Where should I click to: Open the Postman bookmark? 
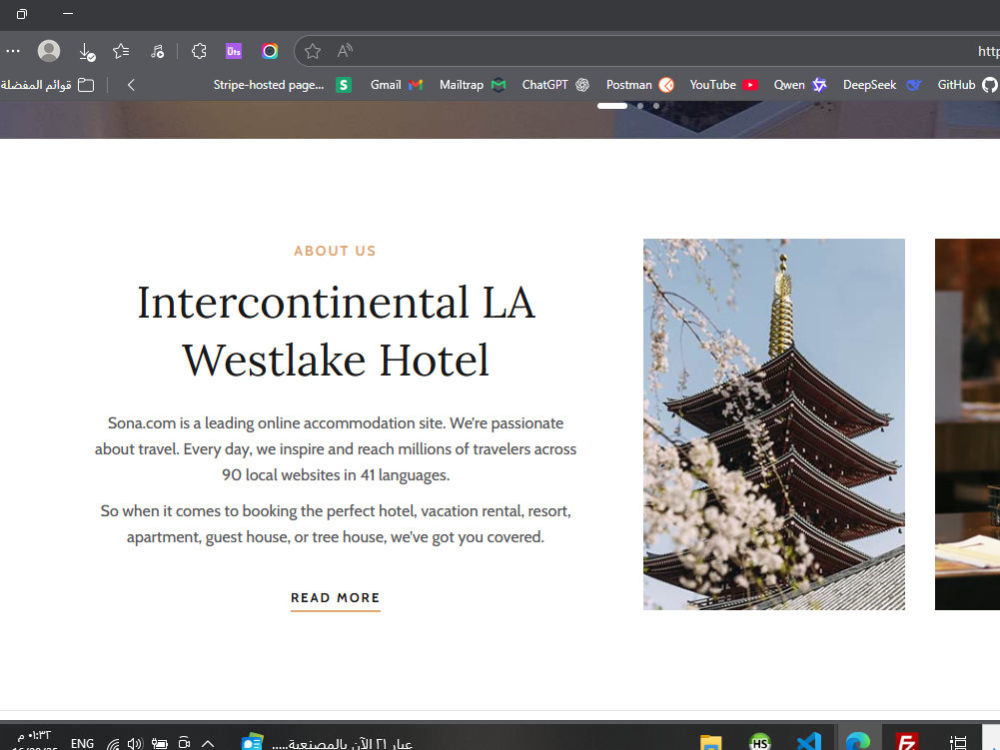[640, 85]
